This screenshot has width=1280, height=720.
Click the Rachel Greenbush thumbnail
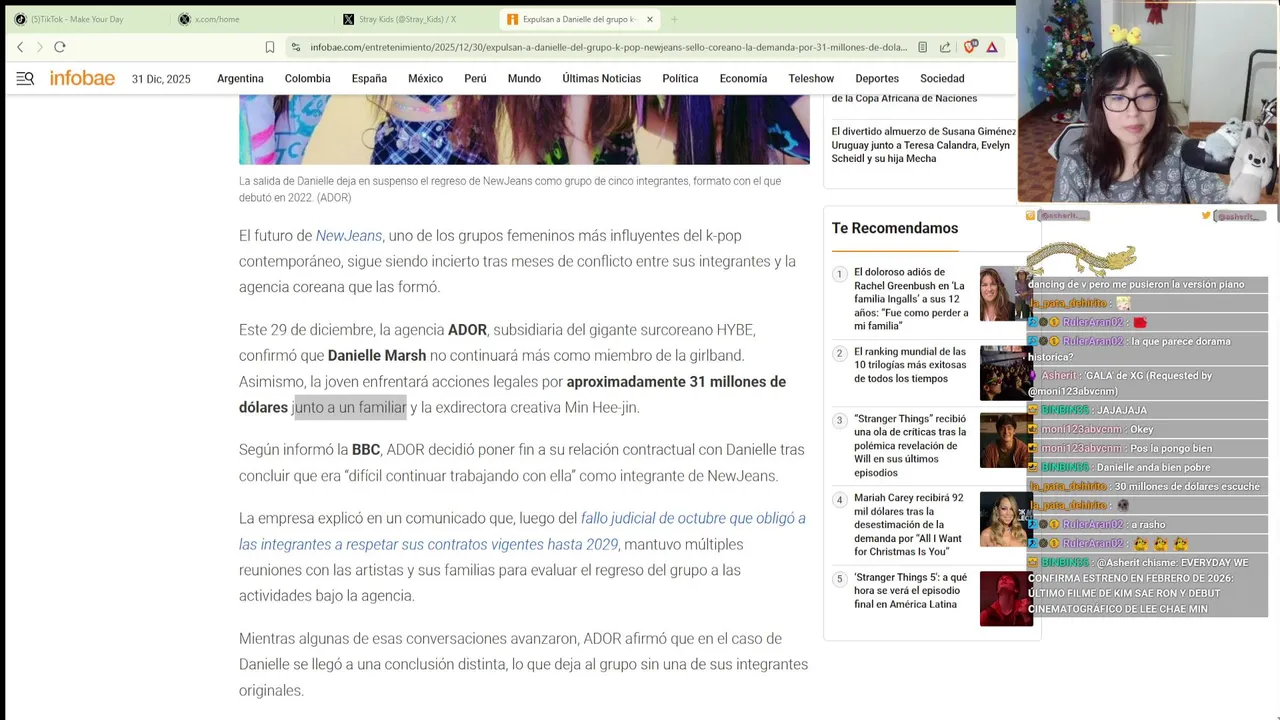pos(1004,293)
